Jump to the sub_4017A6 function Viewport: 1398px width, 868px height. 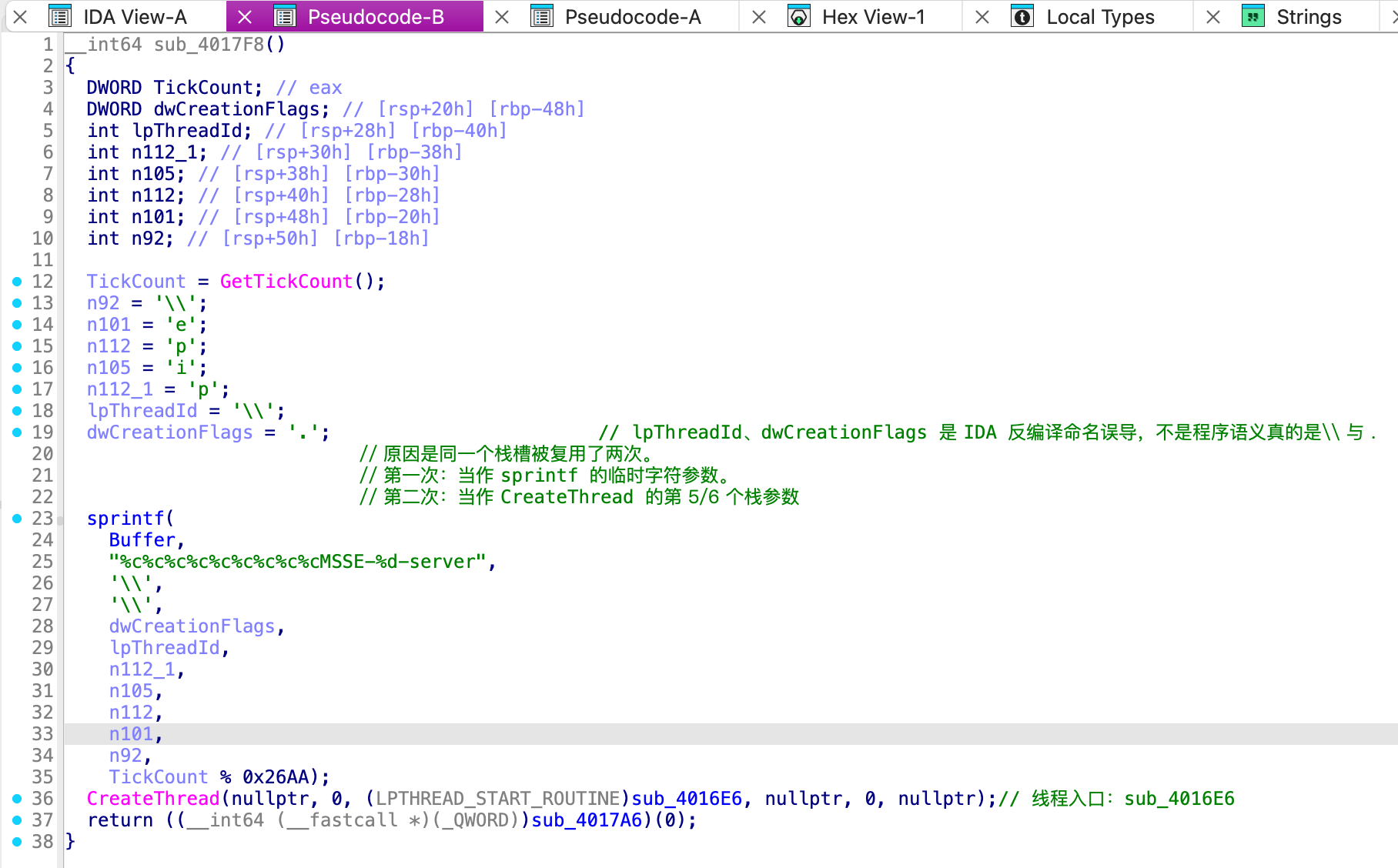pyautogui.click(x=587, y=820)
